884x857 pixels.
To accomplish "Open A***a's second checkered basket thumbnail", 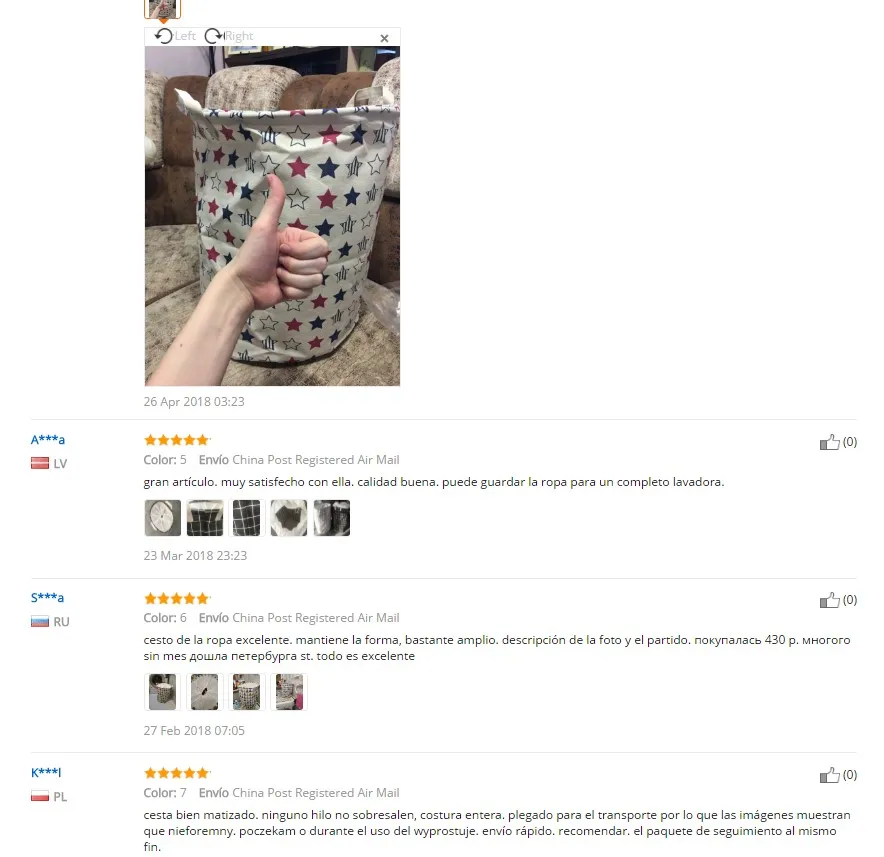I will click(x=205, y=518).
